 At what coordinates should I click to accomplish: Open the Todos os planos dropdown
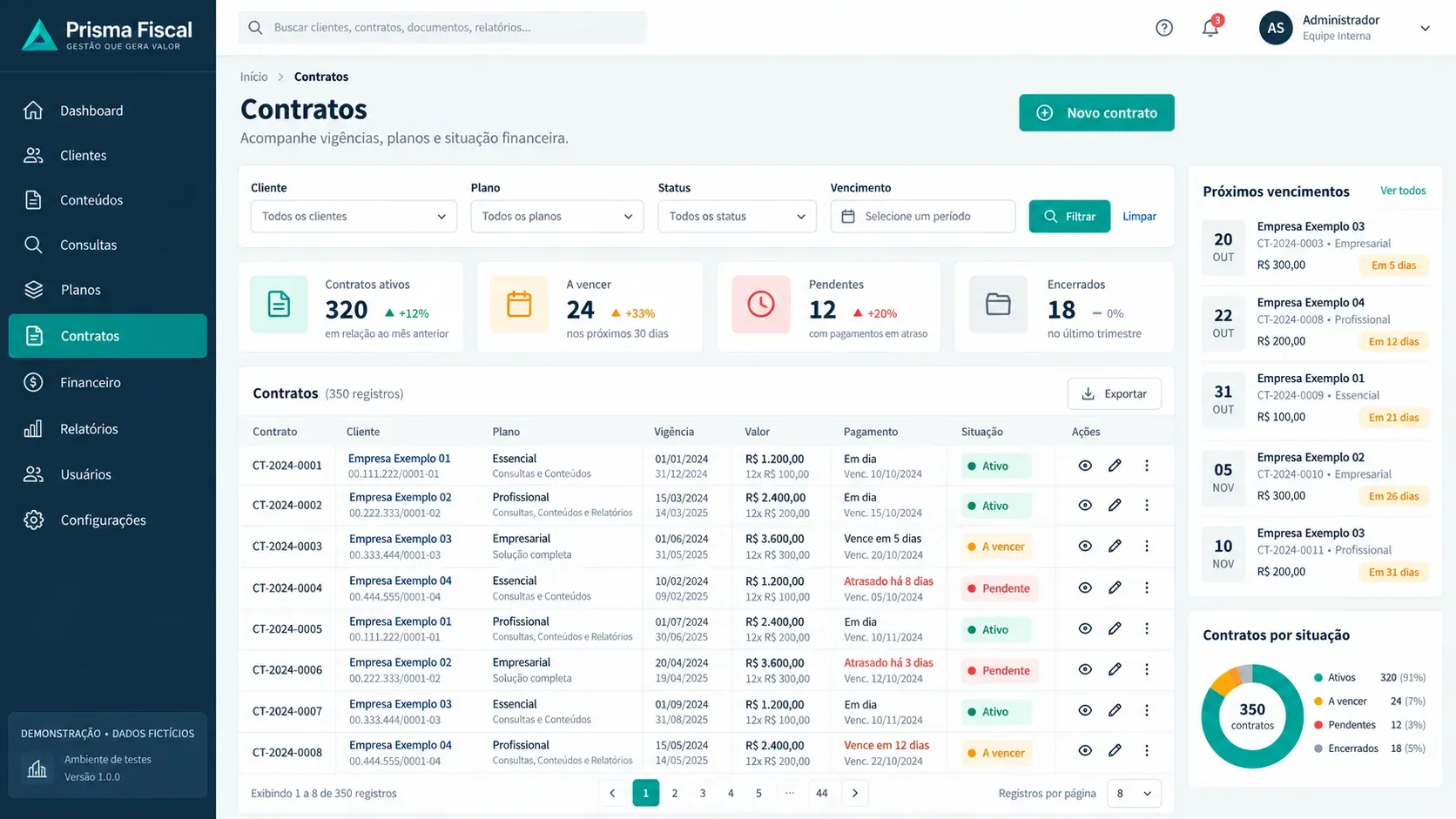[557, 217]
